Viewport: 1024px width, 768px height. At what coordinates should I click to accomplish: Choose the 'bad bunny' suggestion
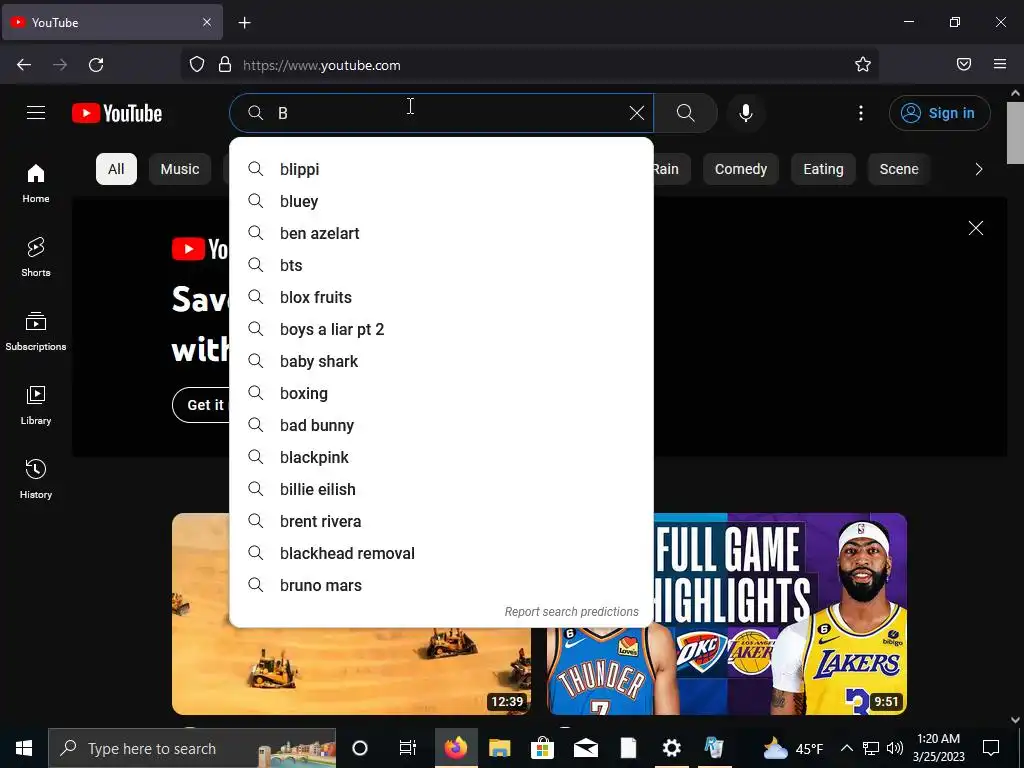(x=441, y=425)
